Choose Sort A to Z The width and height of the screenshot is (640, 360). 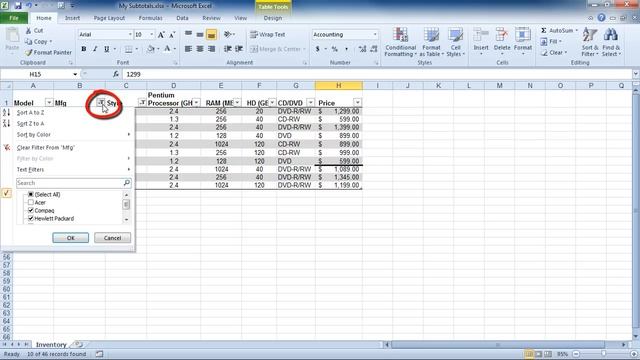31,113
